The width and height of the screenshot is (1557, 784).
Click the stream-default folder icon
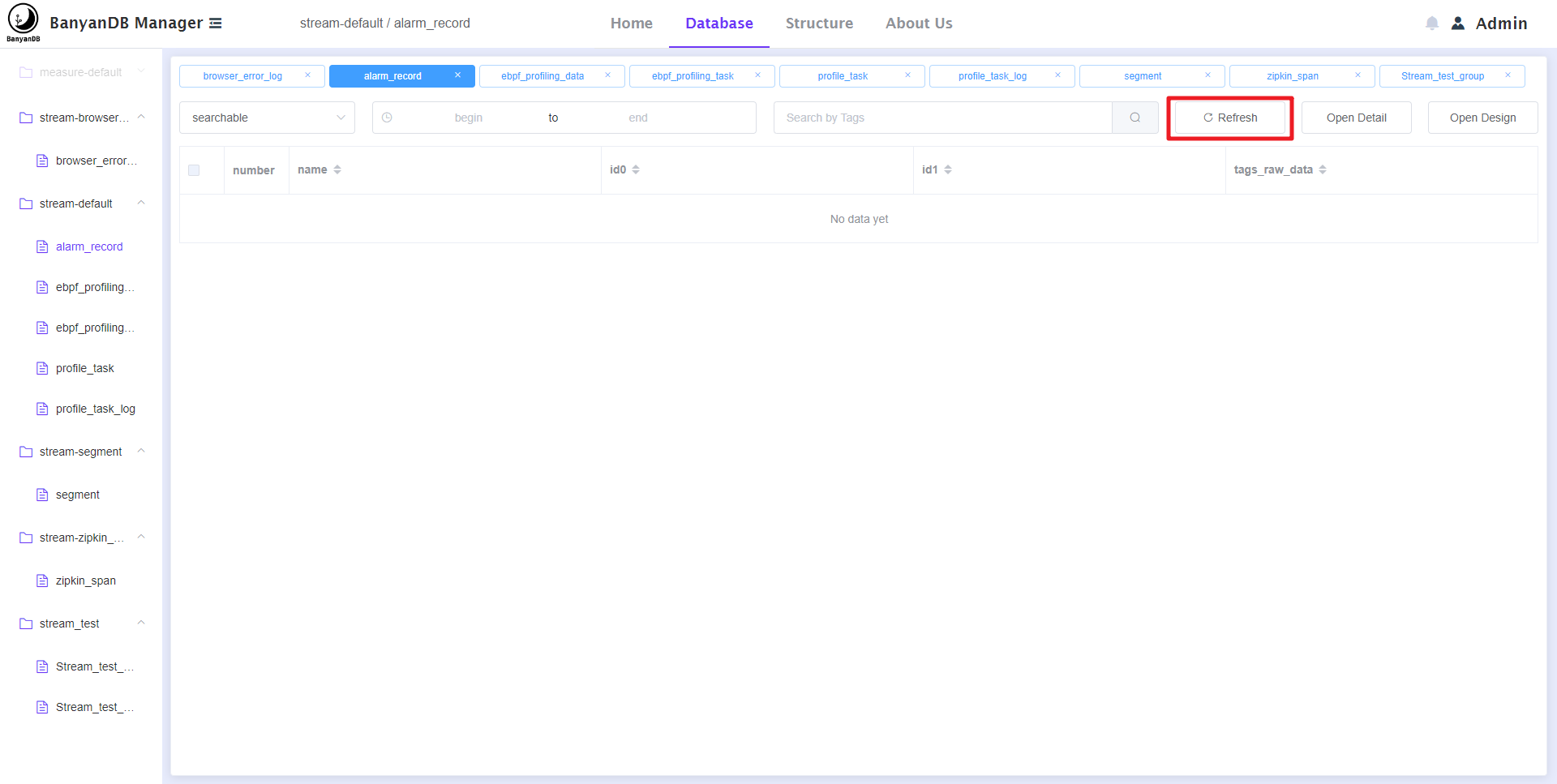click(x=26, y=203)
